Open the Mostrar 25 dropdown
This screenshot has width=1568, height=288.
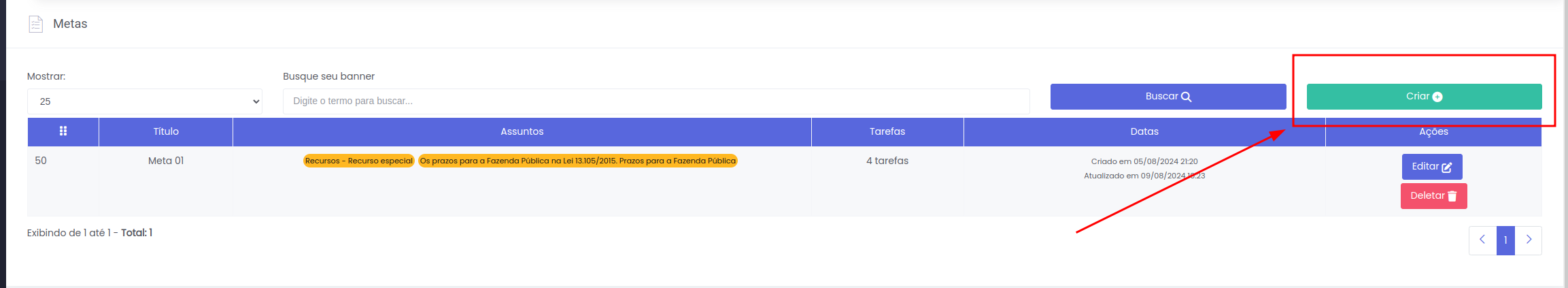coord(145,101)
